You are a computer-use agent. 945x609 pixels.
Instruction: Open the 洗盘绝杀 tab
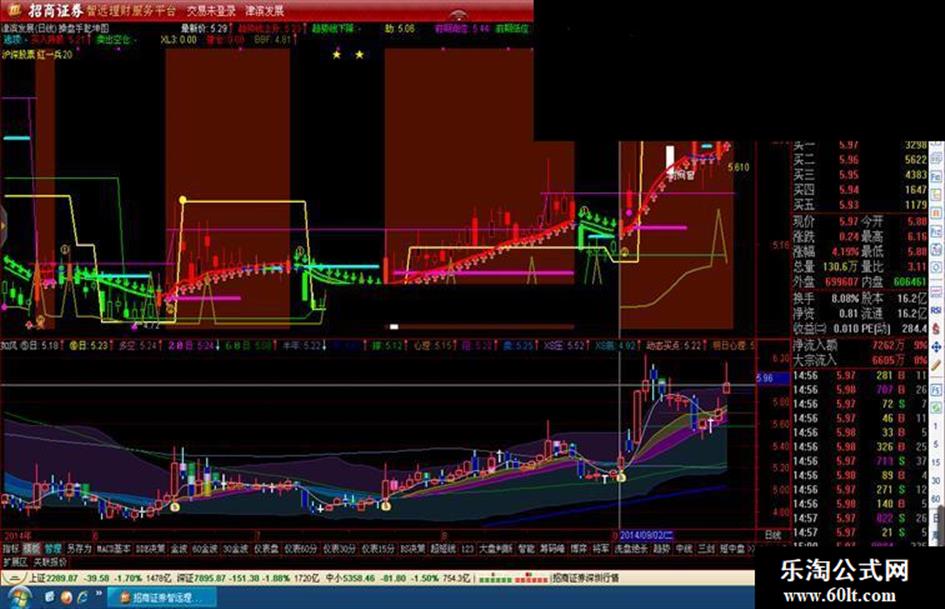click(631, 549)
